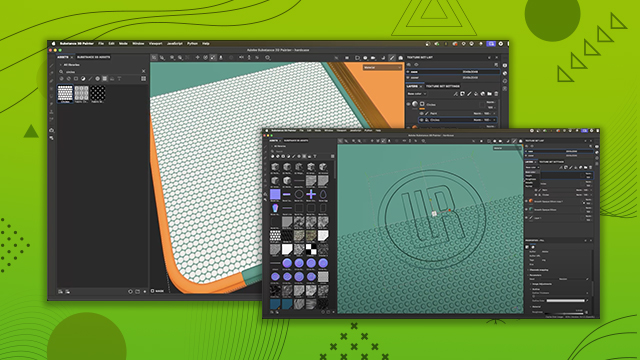Click the assets search field in back window
Image resolution: width=640 pixels, height=360 pixels.
coord(102,71)
